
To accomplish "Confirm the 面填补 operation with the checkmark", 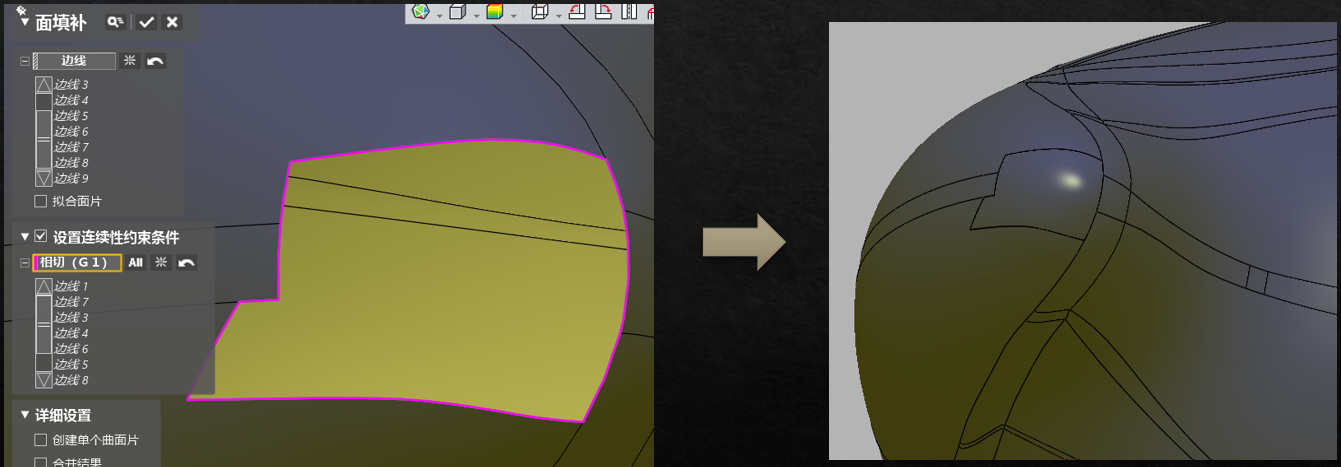I will coord(147,22).
